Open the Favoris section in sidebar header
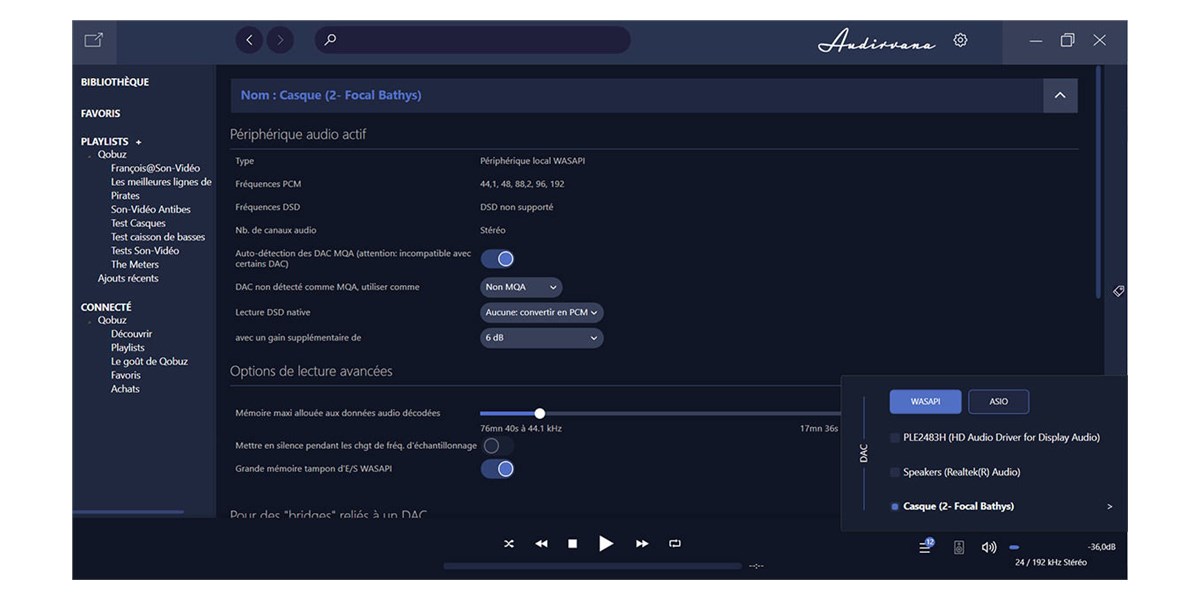Viewport: 1200px width, 600px height. coord(100,114)
